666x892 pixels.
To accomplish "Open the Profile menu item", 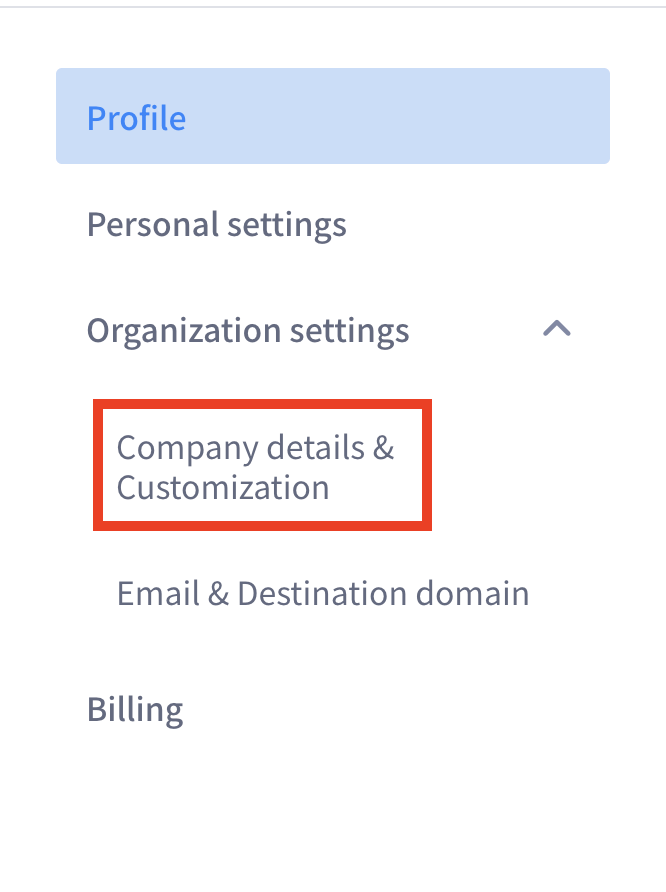I will coord(136,118).
